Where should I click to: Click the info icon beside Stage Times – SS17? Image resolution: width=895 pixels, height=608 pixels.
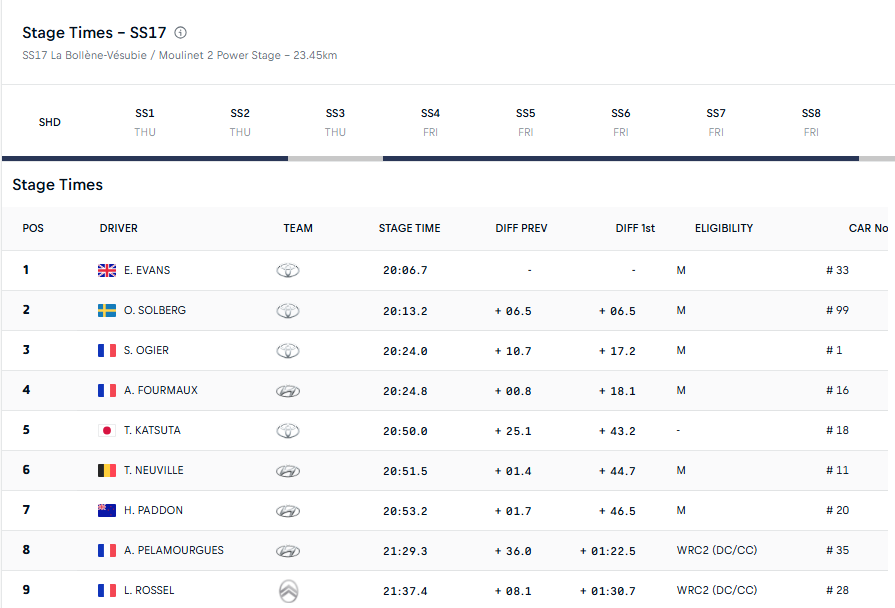click(181, 33)
